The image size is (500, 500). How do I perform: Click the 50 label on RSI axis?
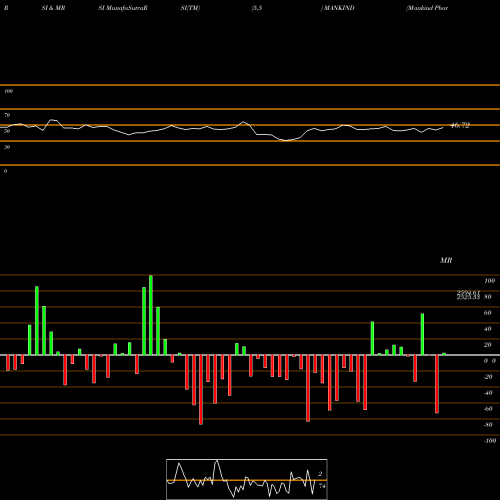point(7,131)
